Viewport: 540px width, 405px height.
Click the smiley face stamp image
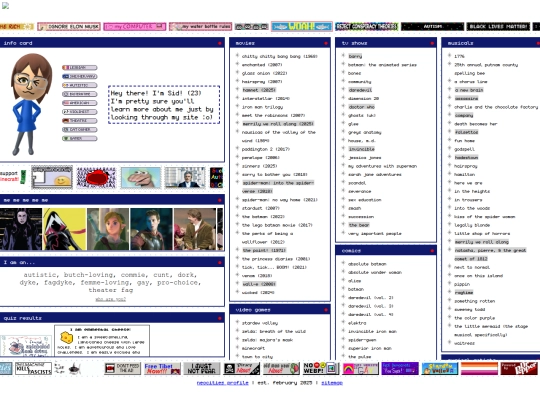click(52, 177)
